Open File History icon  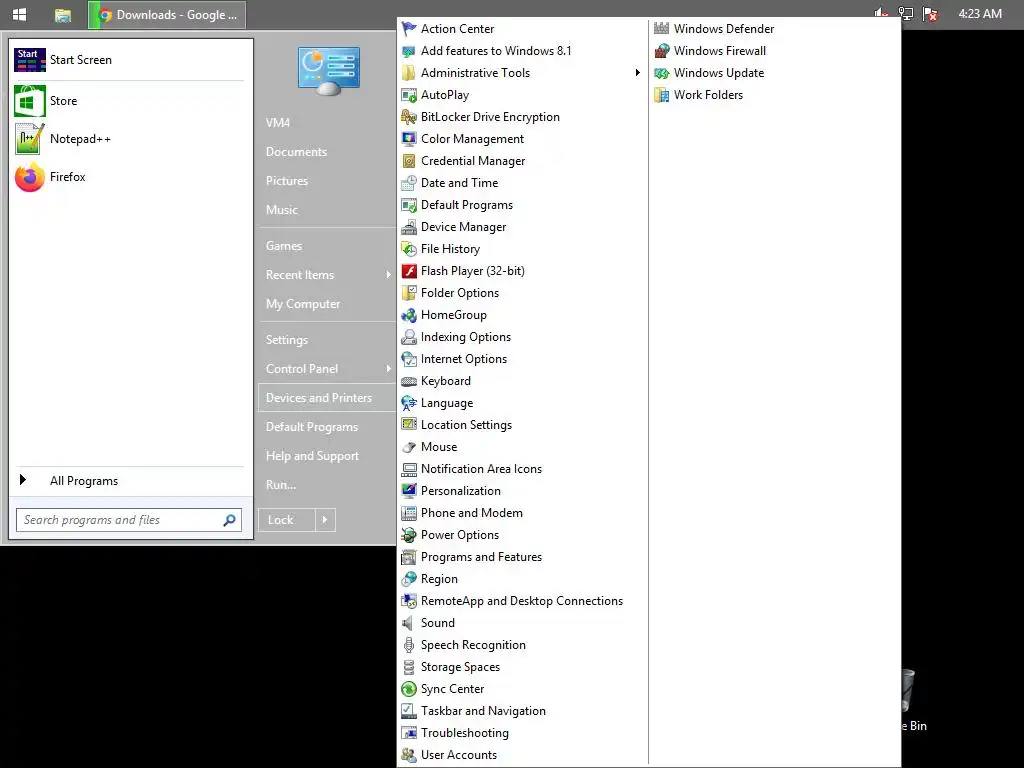pos(409,249)
